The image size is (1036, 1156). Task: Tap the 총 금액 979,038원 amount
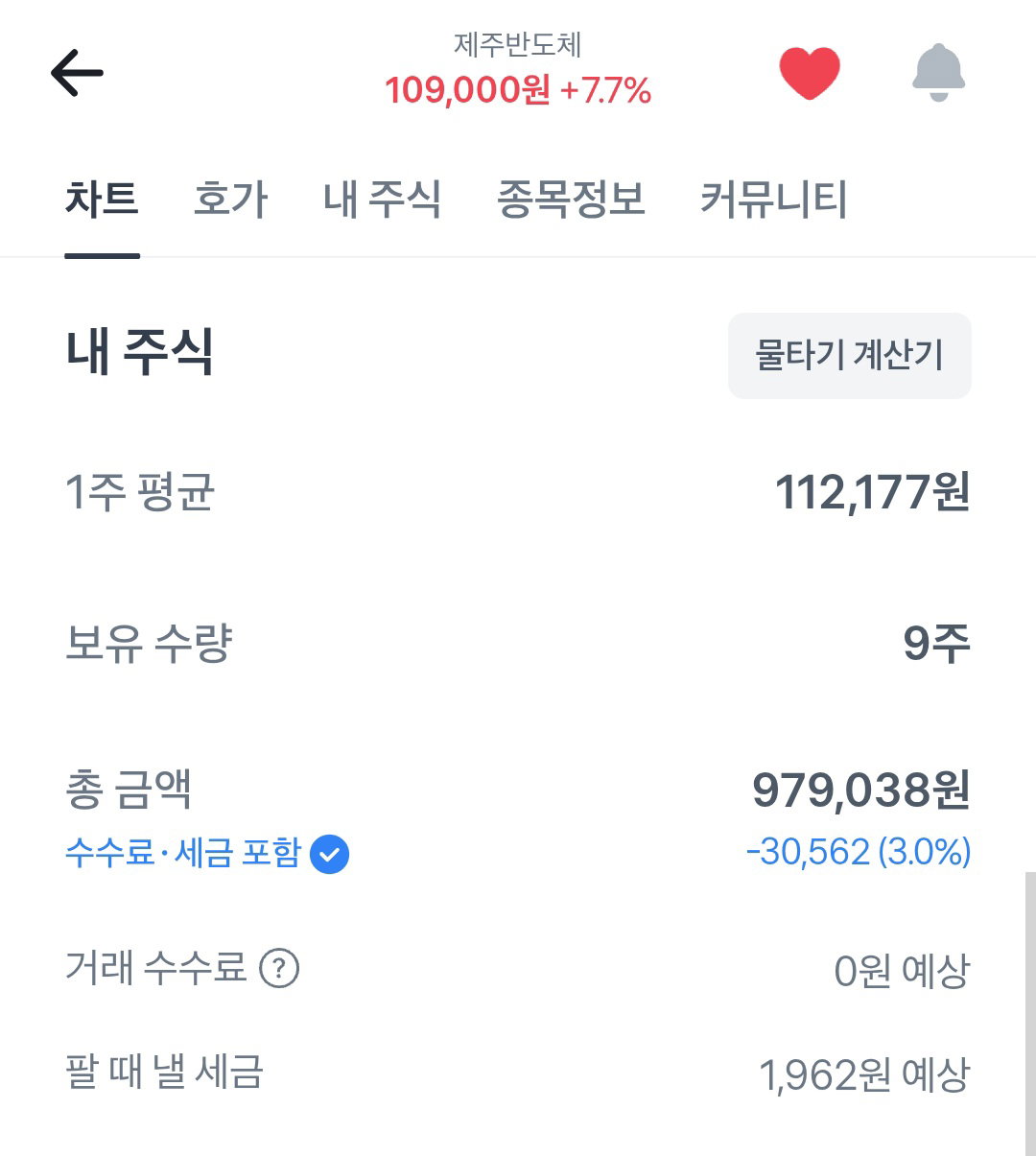pyautogui.click(x=861, y=790)
